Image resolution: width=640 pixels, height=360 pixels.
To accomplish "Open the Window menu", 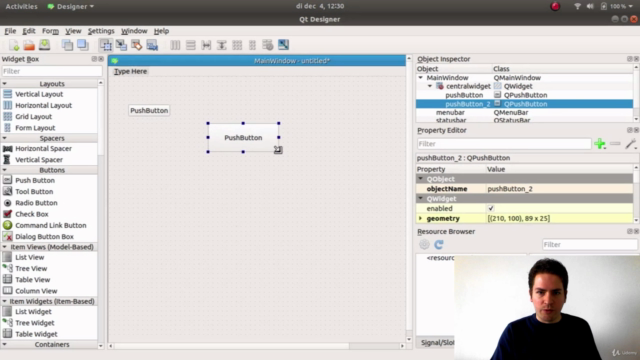I will [134, 31].
